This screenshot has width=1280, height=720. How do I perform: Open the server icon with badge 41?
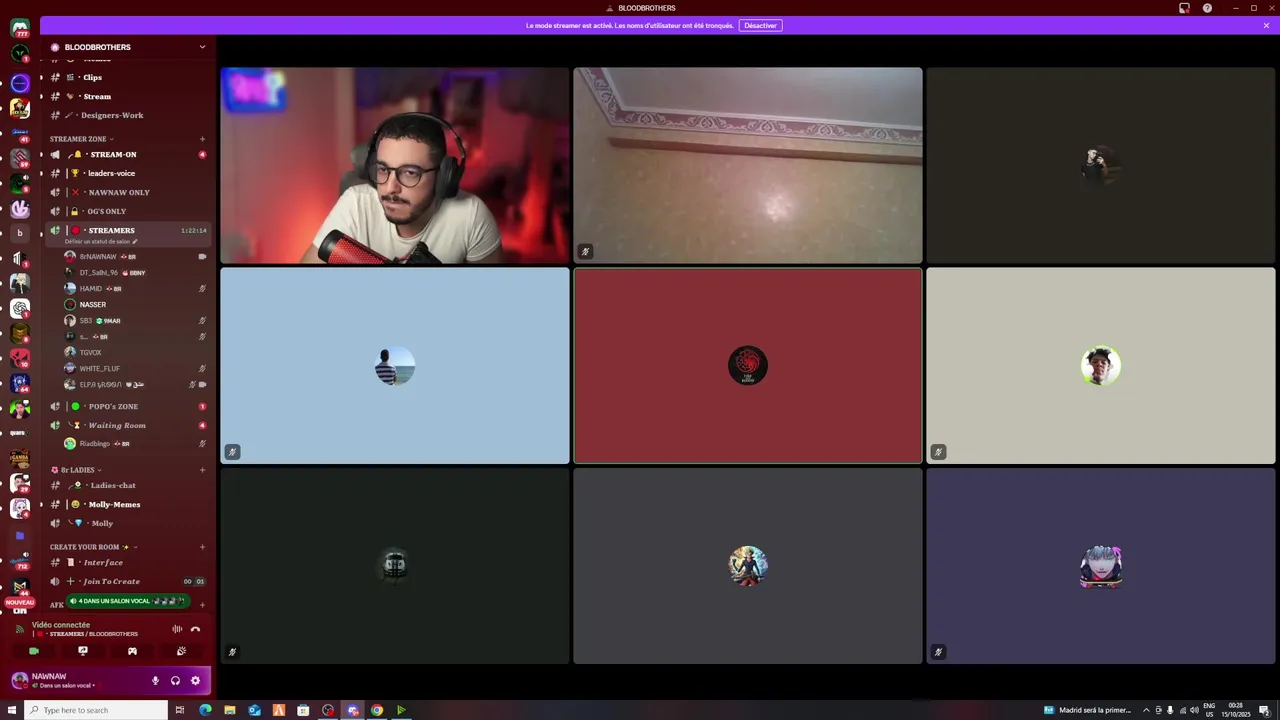click(20, 133)
